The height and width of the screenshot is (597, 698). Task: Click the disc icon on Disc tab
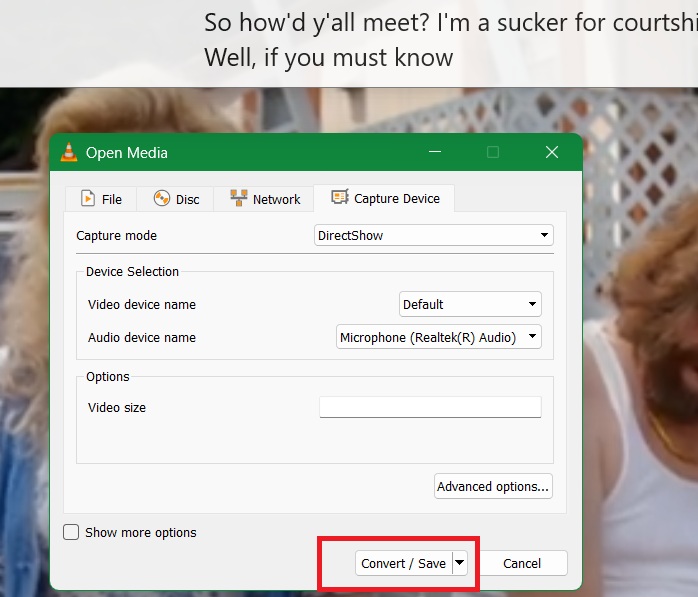click(x=161, y=199)
